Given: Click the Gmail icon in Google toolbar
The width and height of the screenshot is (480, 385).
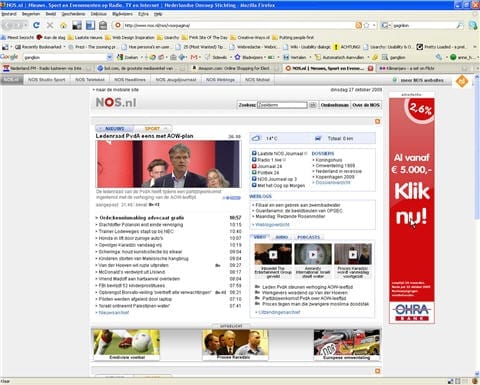Looking at the screenshot, I should pos(194,57).
